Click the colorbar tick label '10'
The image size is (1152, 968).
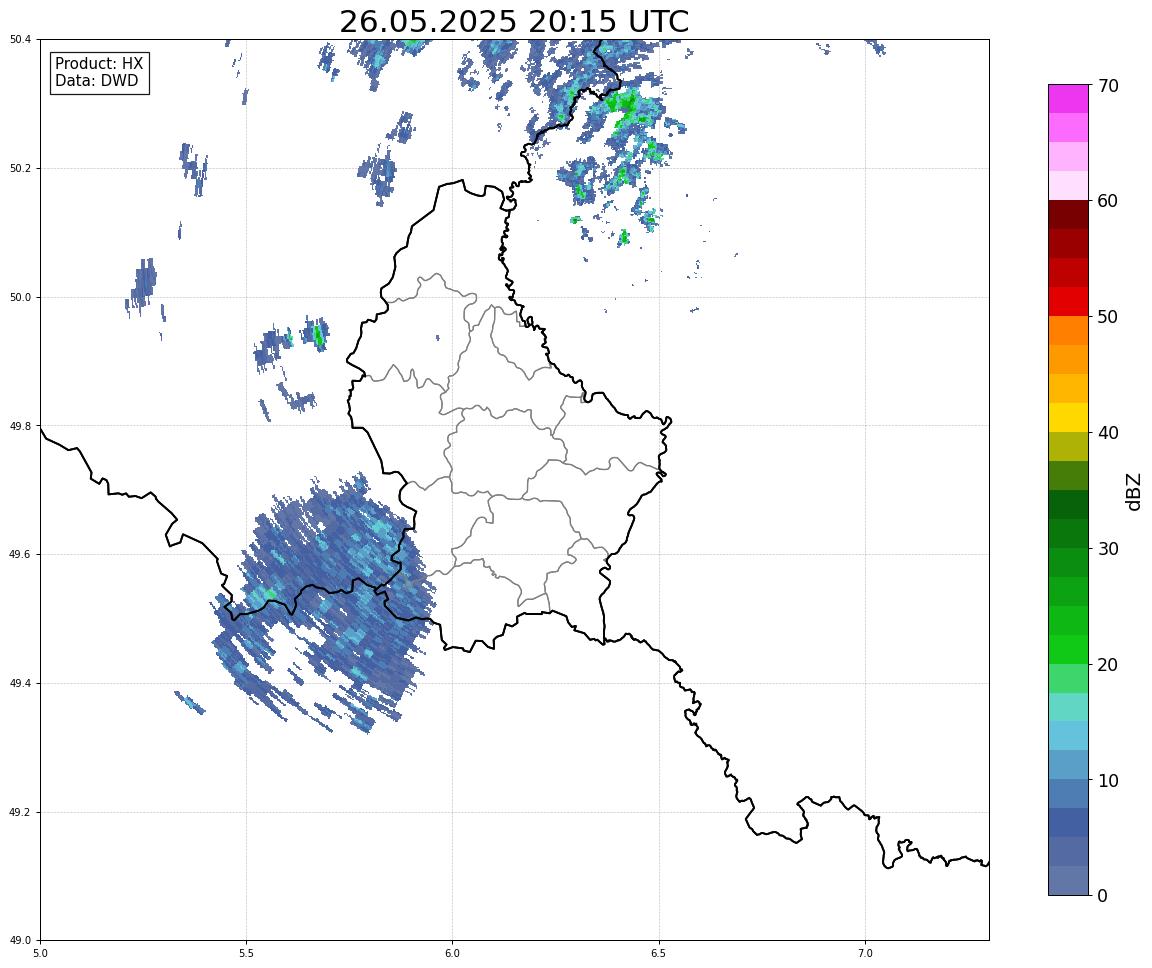[x=1108, y=781]
